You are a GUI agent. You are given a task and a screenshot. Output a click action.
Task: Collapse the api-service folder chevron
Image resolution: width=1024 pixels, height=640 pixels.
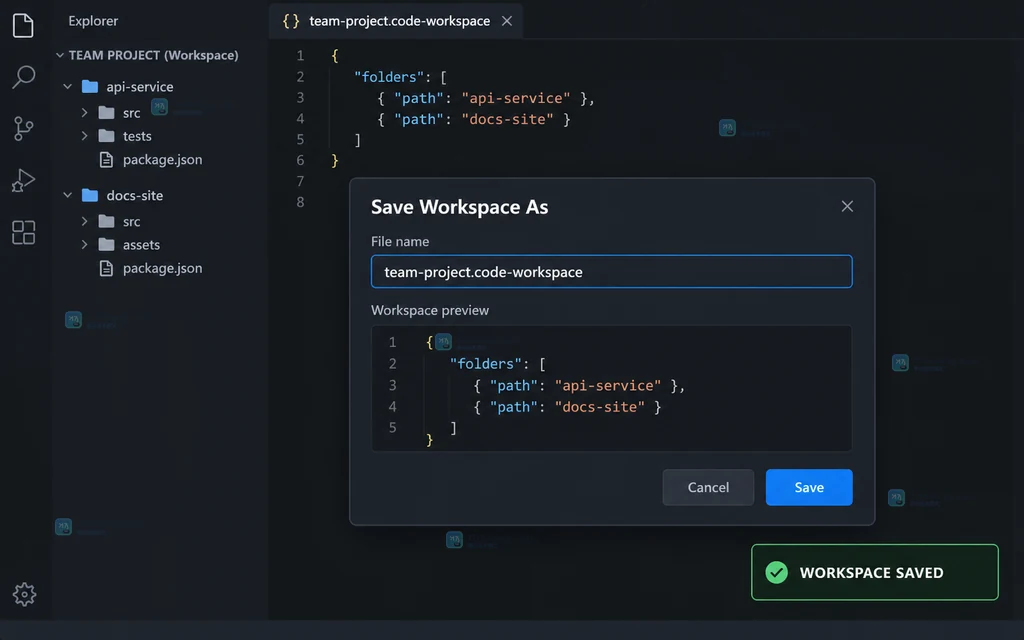(67, 86)
